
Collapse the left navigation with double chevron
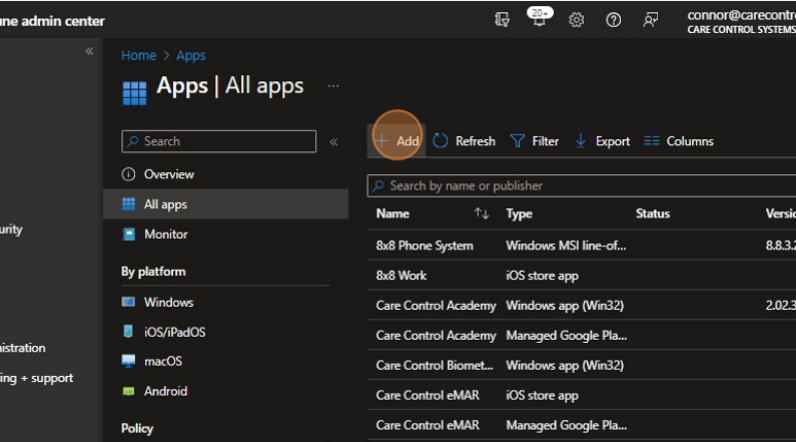(89, 51)
